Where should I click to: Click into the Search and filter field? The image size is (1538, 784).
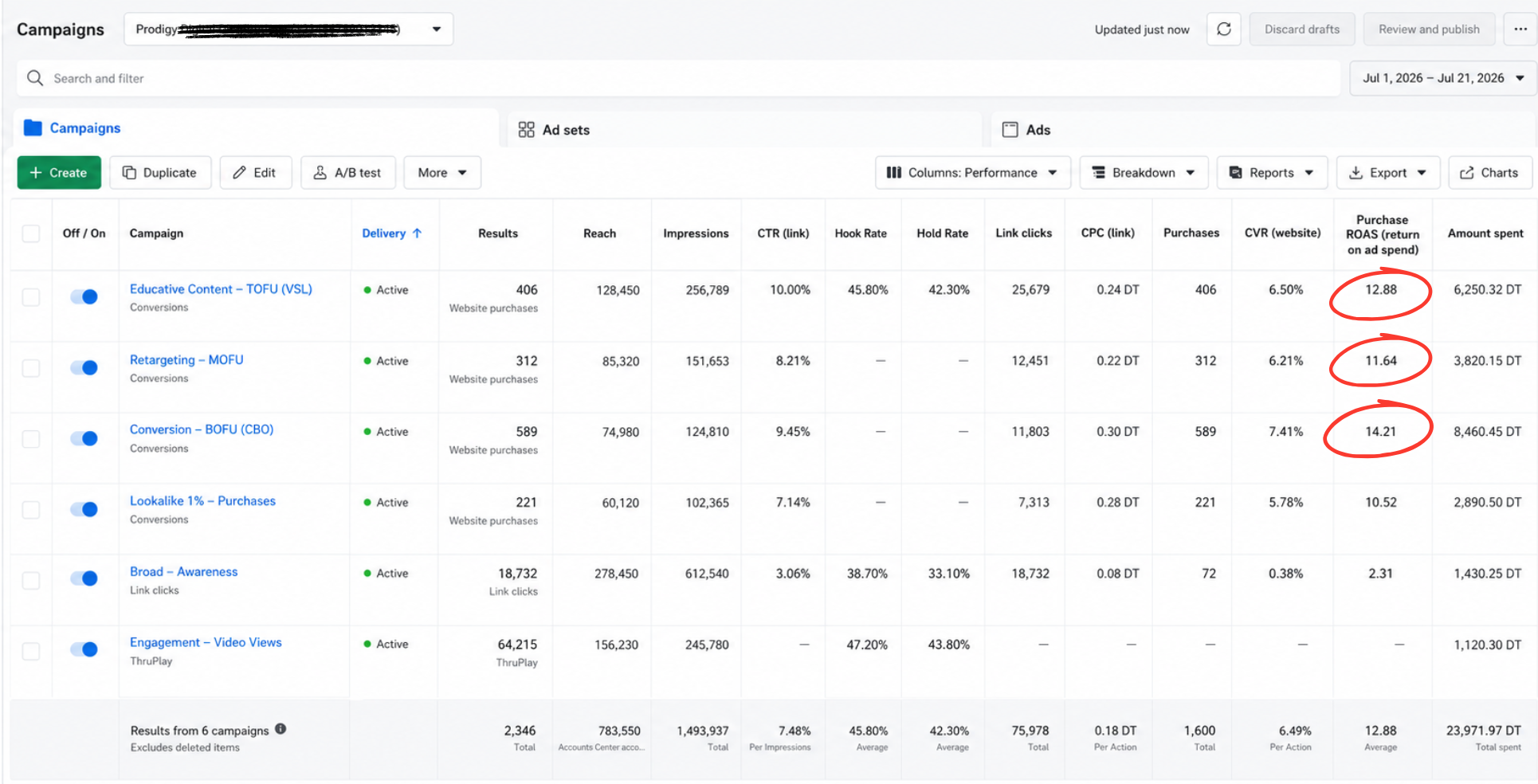click(677, 78)
